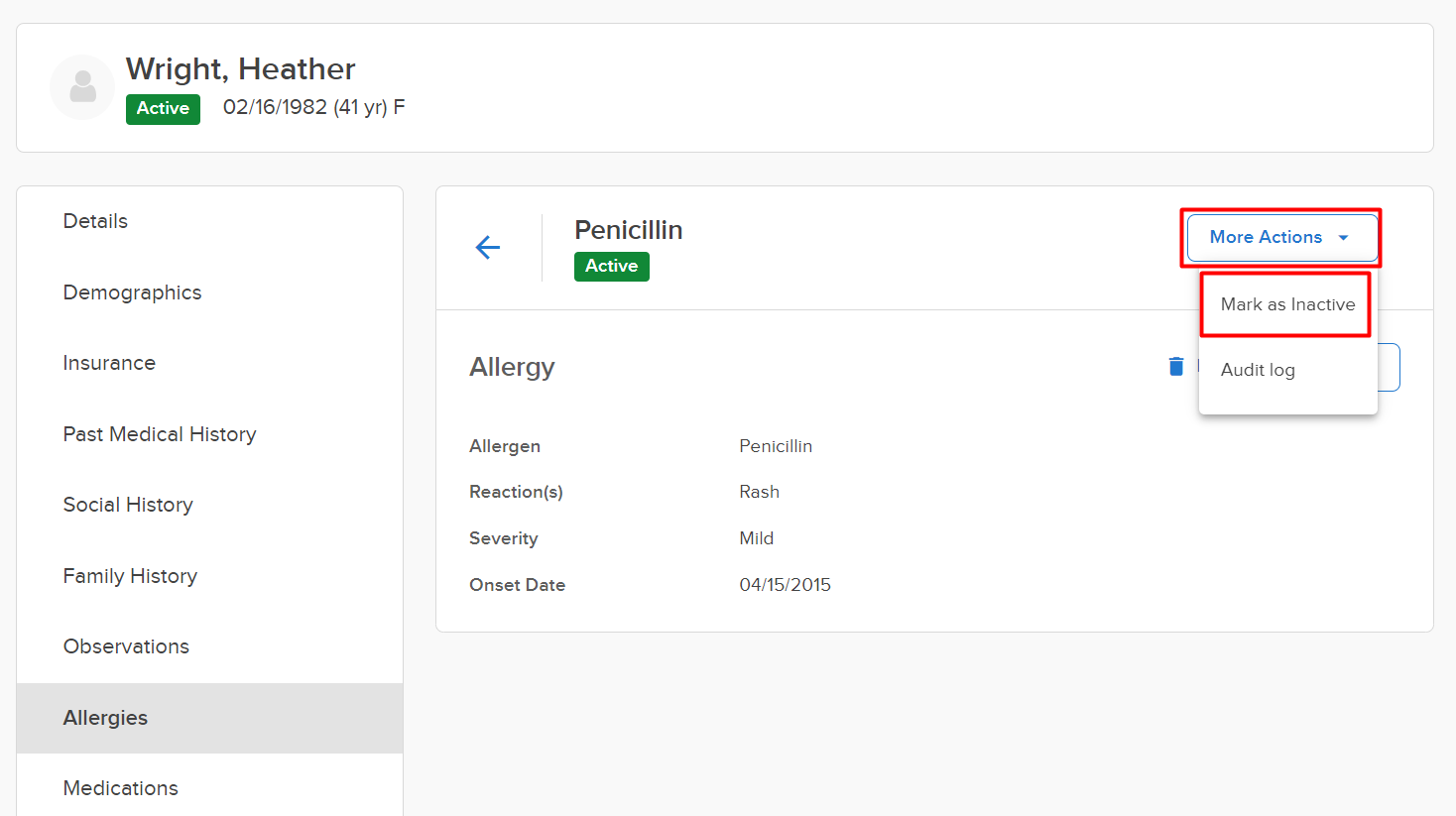Go to Demographics in the sidebar

(132, 292)
